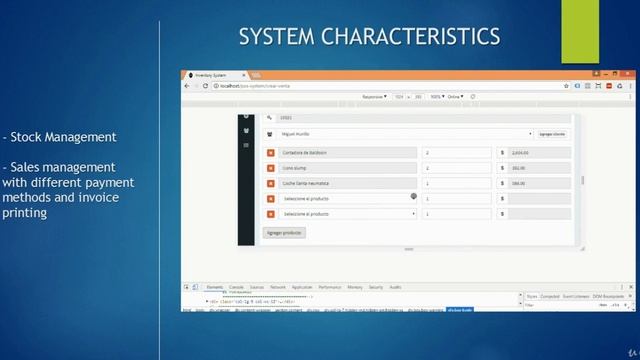Click the viewport height field in device toolbar
The width and height of the screenshot is (640, 360).
click(418, 97)
